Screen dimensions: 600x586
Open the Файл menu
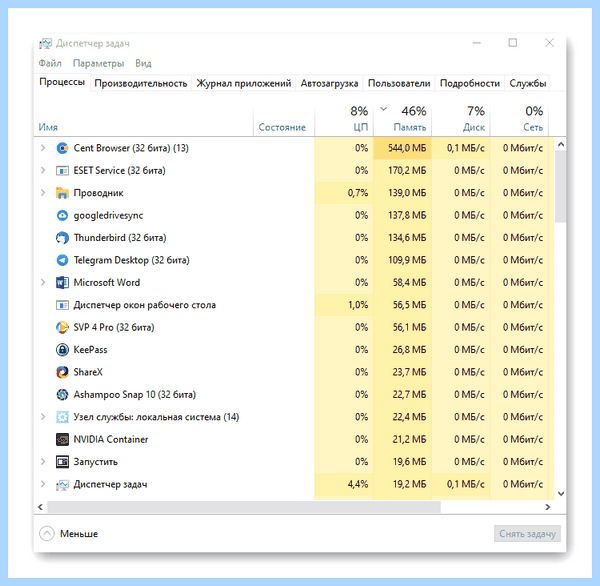[x=50, y=63]
